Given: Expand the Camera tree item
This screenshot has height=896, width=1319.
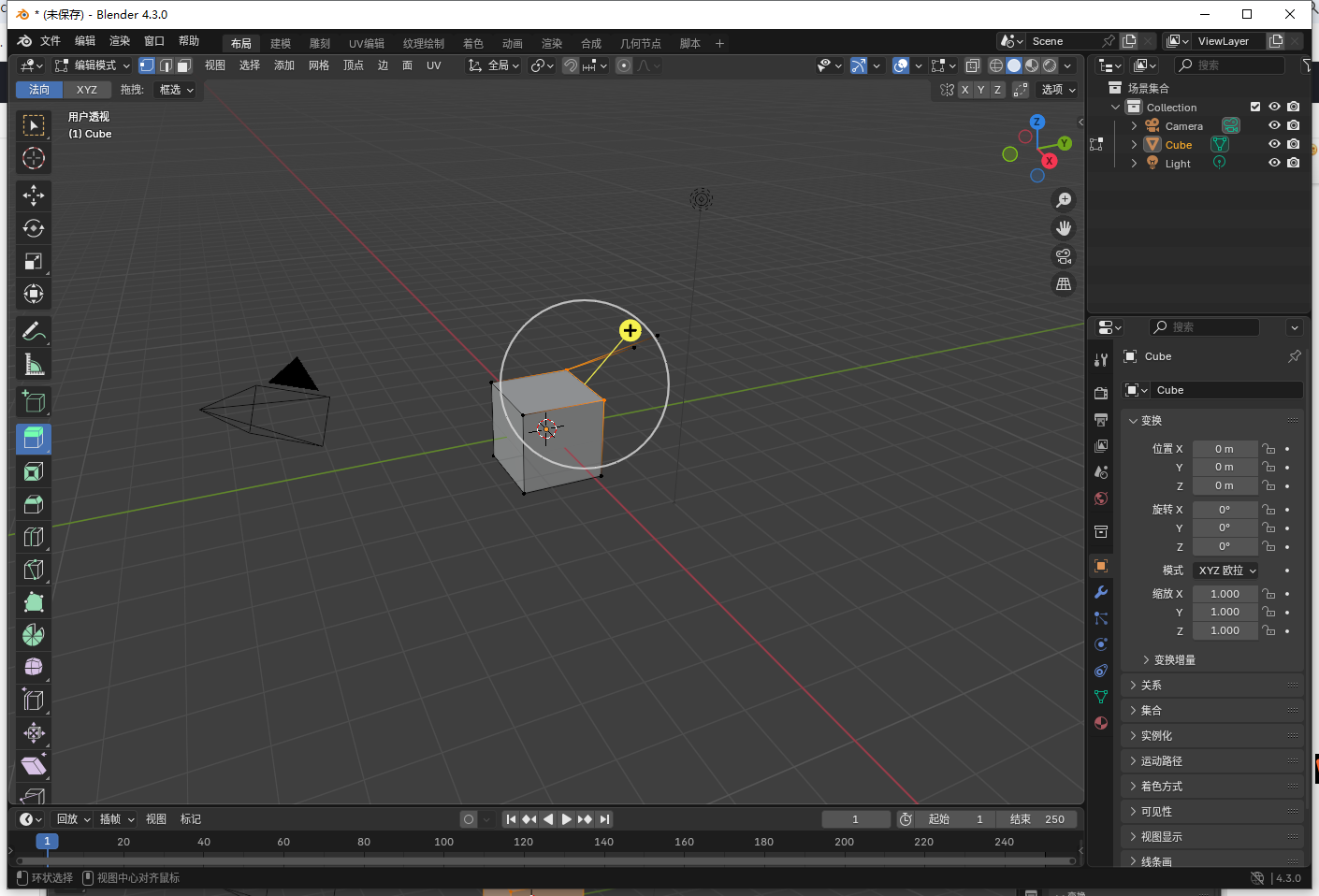Looking at the screenshot, I should pyautogui.click(x=1134, y=126).
